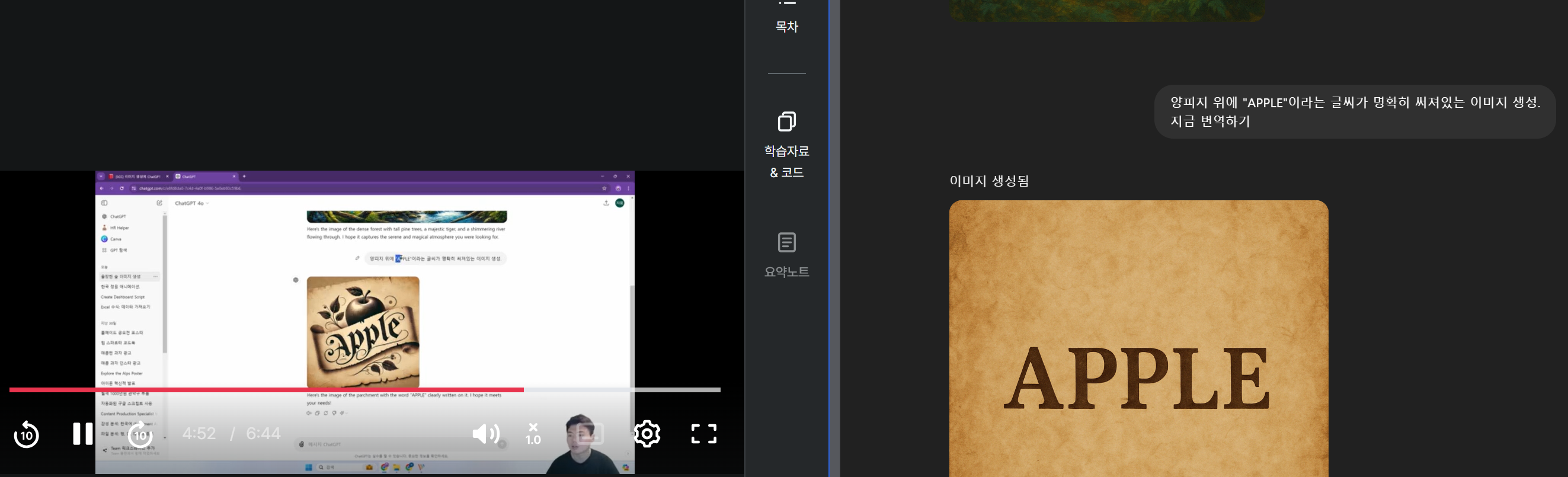Toggle the subtitles caption icon
The image size is (1568, 477).
[590, 434]
